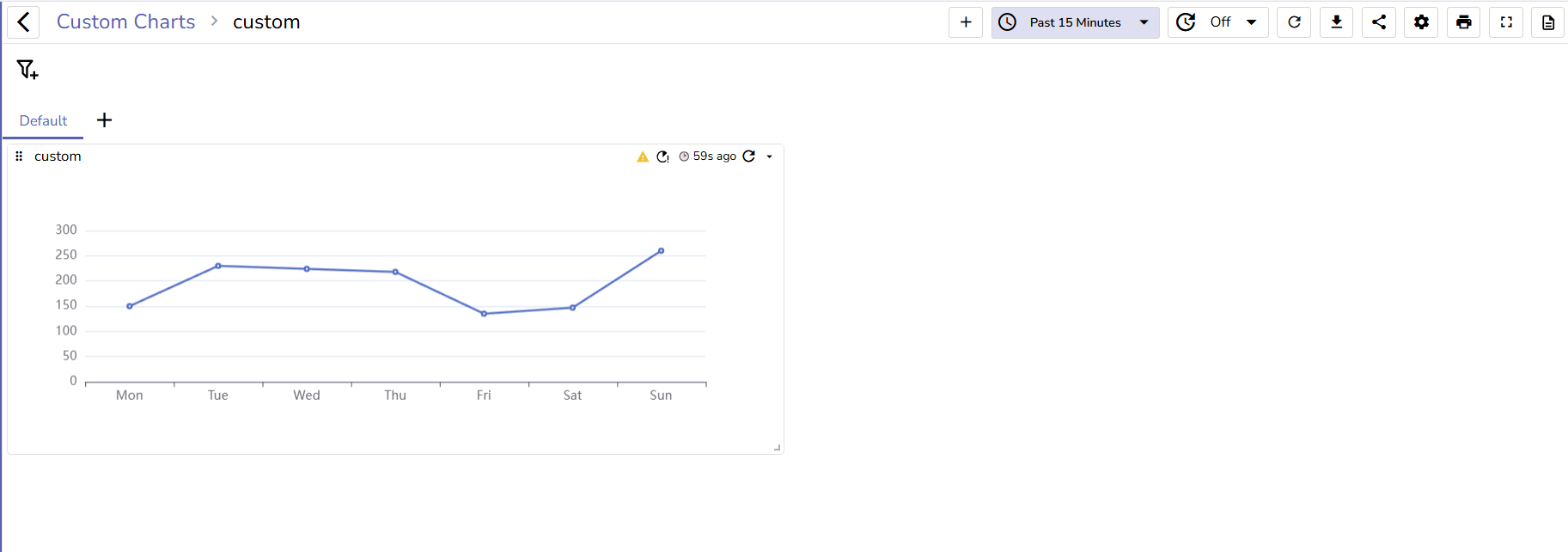Click the Fri data point on chart
Screen dimensions: 1568x552
(484, 314)
